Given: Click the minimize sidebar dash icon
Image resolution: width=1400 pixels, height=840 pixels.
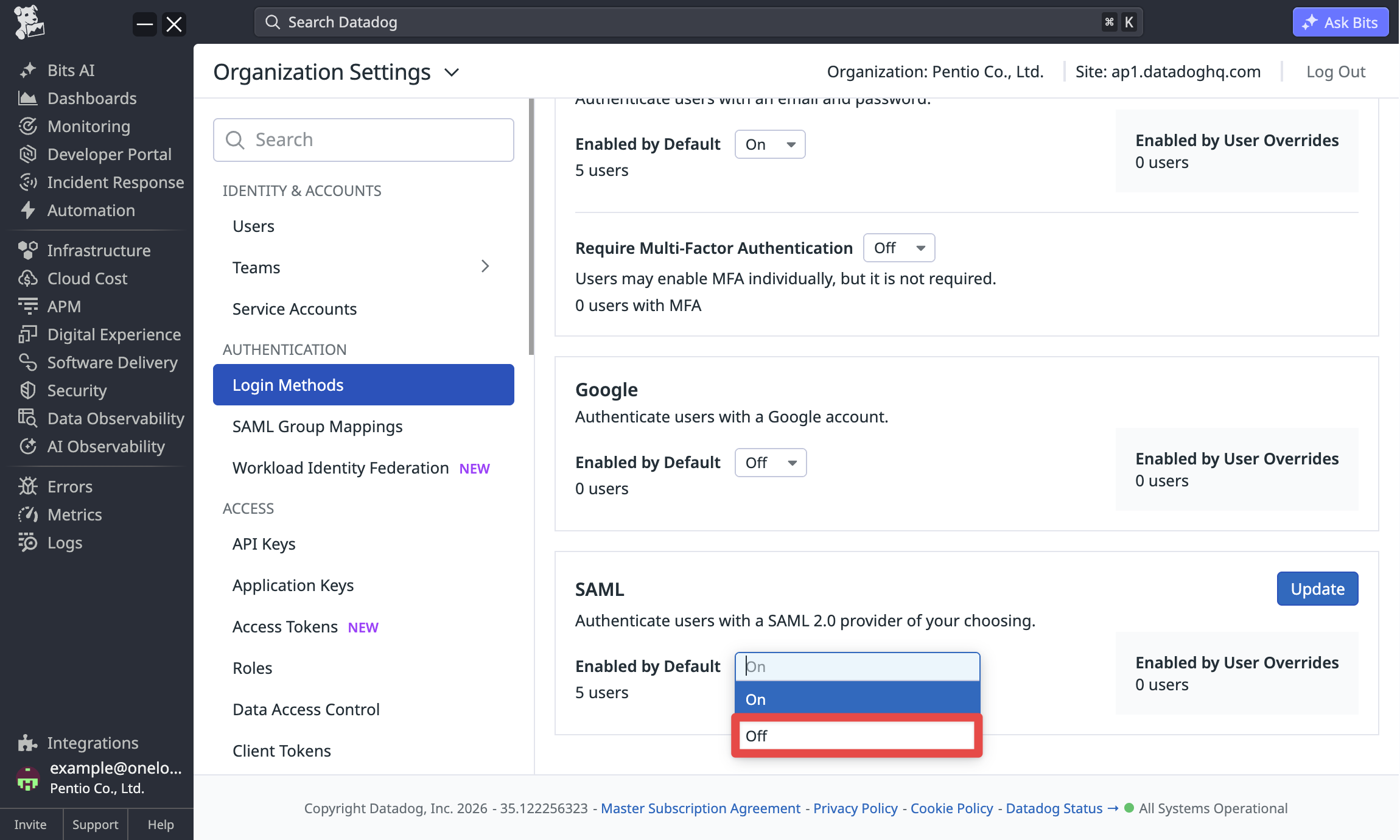Looking at the screenshot, I should point(145,24).
